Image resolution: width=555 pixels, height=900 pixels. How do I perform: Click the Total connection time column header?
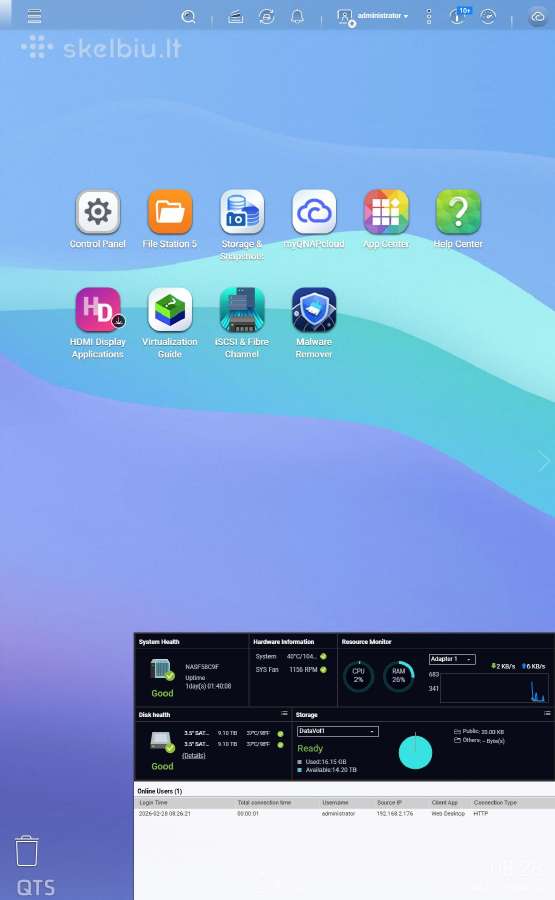point(264,802)
